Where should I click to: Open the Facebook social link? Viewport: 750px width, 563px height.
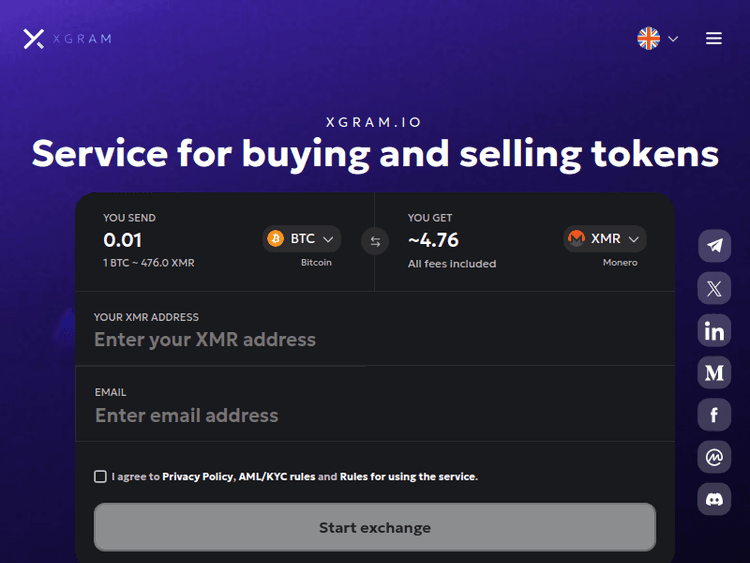[714, 415]
